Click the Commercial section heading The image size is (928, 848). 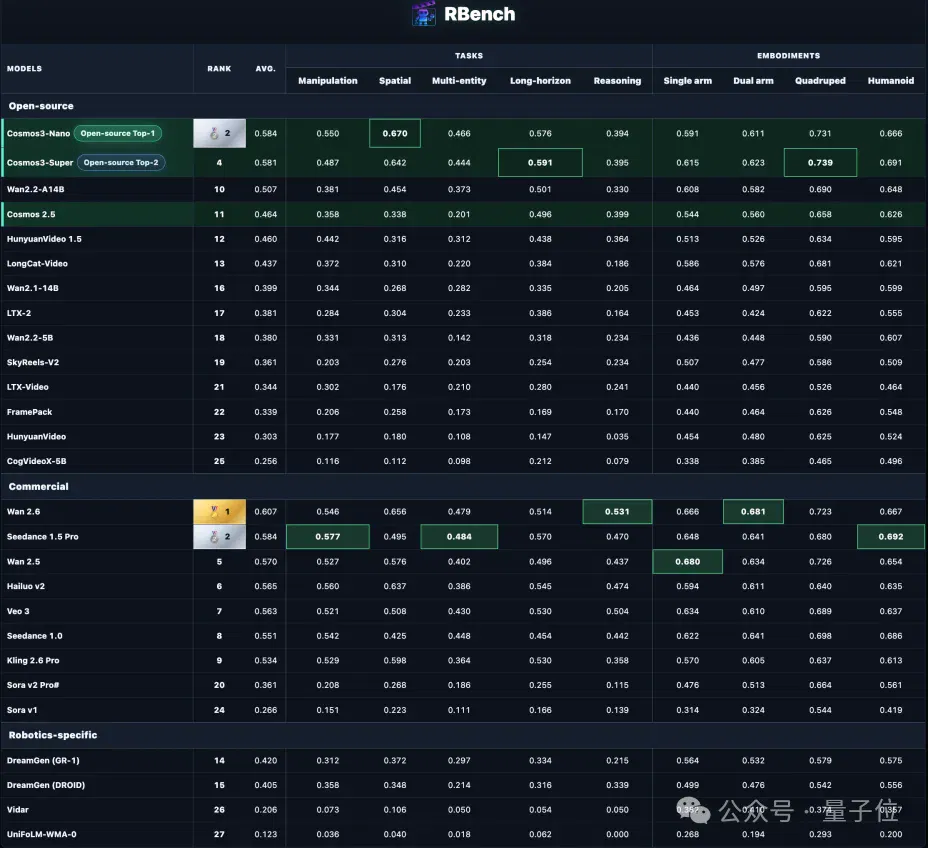pos(38,486)
